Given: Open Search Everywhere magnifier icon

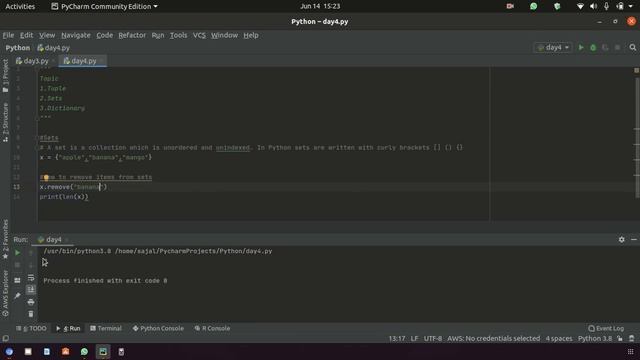Looking at the screenshot, I should tap(633, 48).
